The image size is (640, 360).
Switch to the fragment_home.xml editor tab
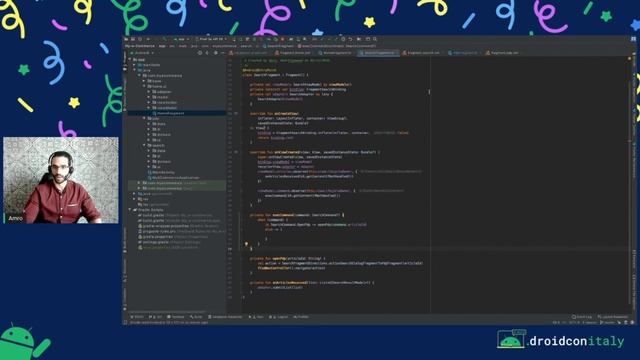click(294, 53)
